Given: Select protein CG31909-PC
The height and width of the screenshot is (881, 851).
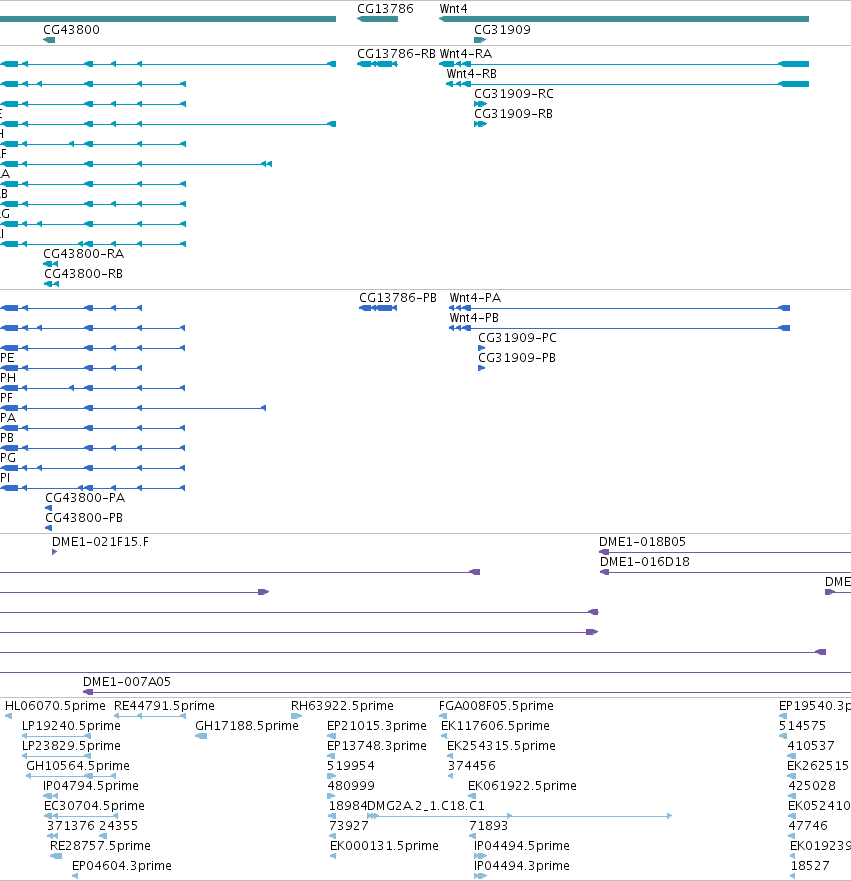Looking at the screenshot, I should click(x=517, y=338).
